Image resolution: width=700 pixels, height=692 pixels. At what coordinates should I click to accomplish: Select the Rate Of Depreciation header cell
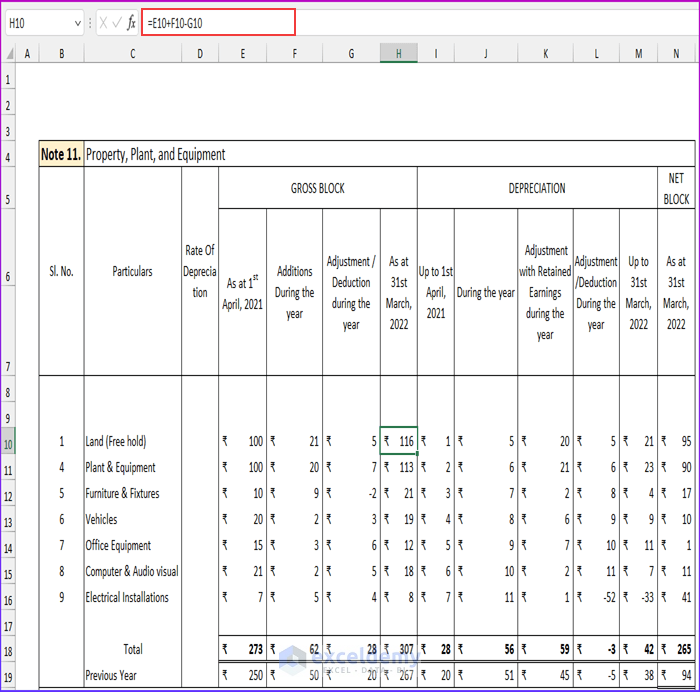(x=200, y=271)
